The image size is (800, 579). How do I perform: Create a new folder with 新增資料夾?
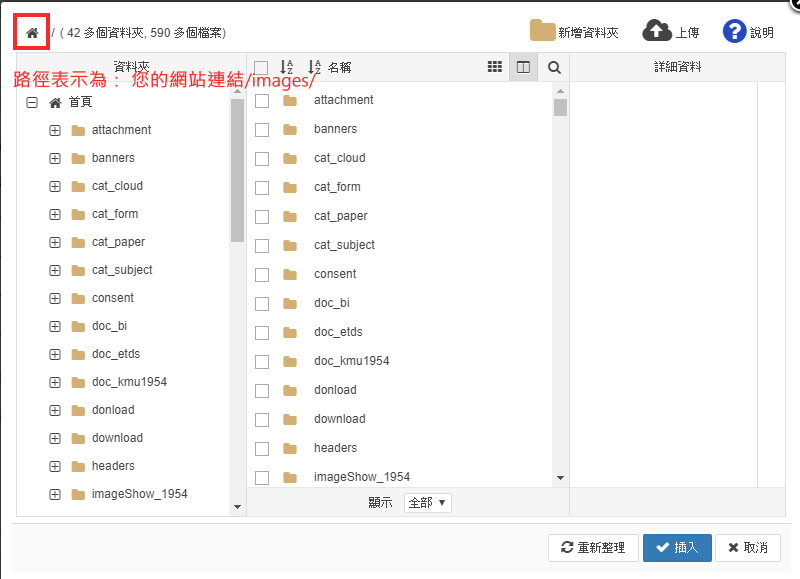[x=574, y=32]
